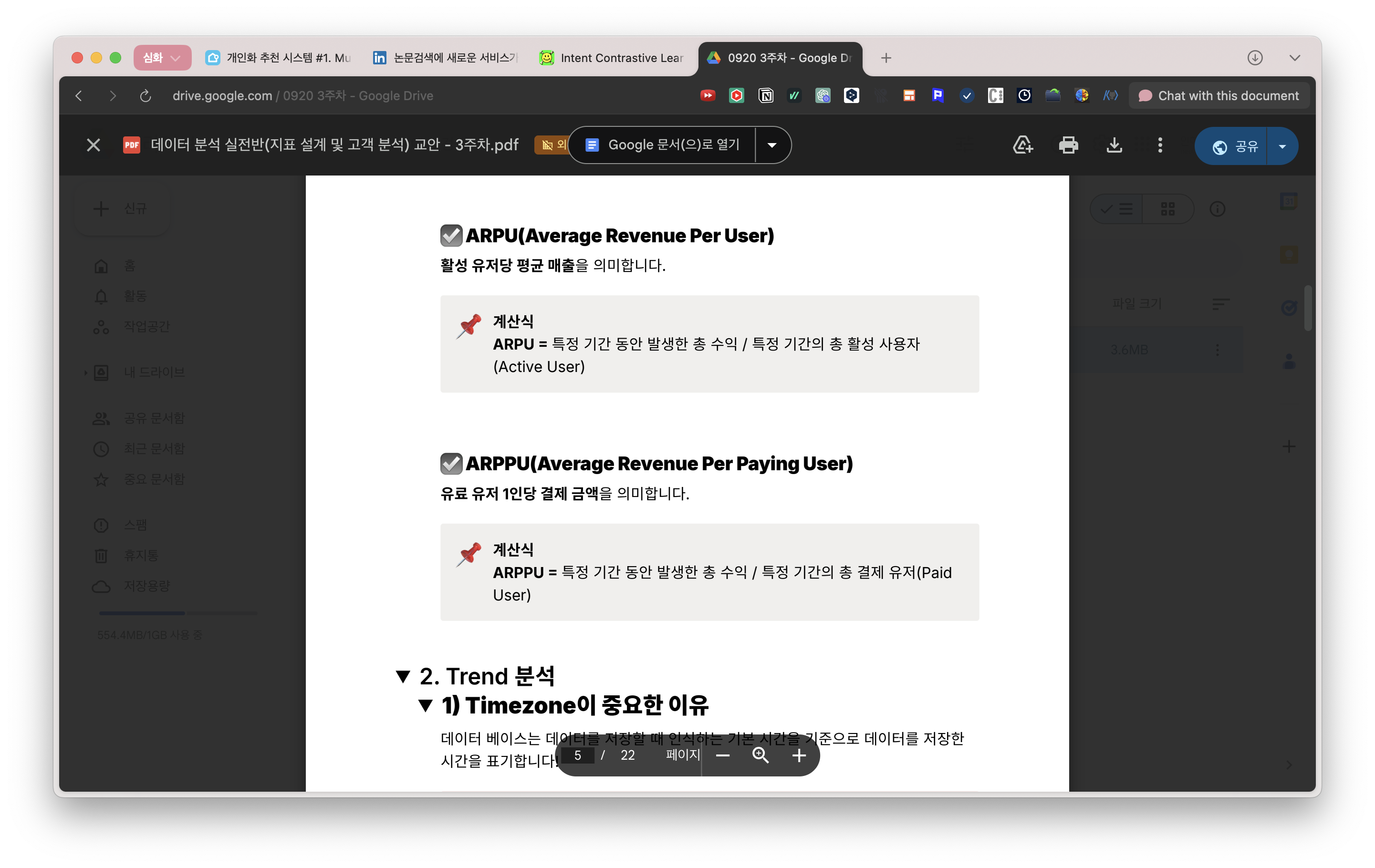Switch to 개인화 추천 시스템 tab
Screen dimensions: 1375x868
pos(280,58)
